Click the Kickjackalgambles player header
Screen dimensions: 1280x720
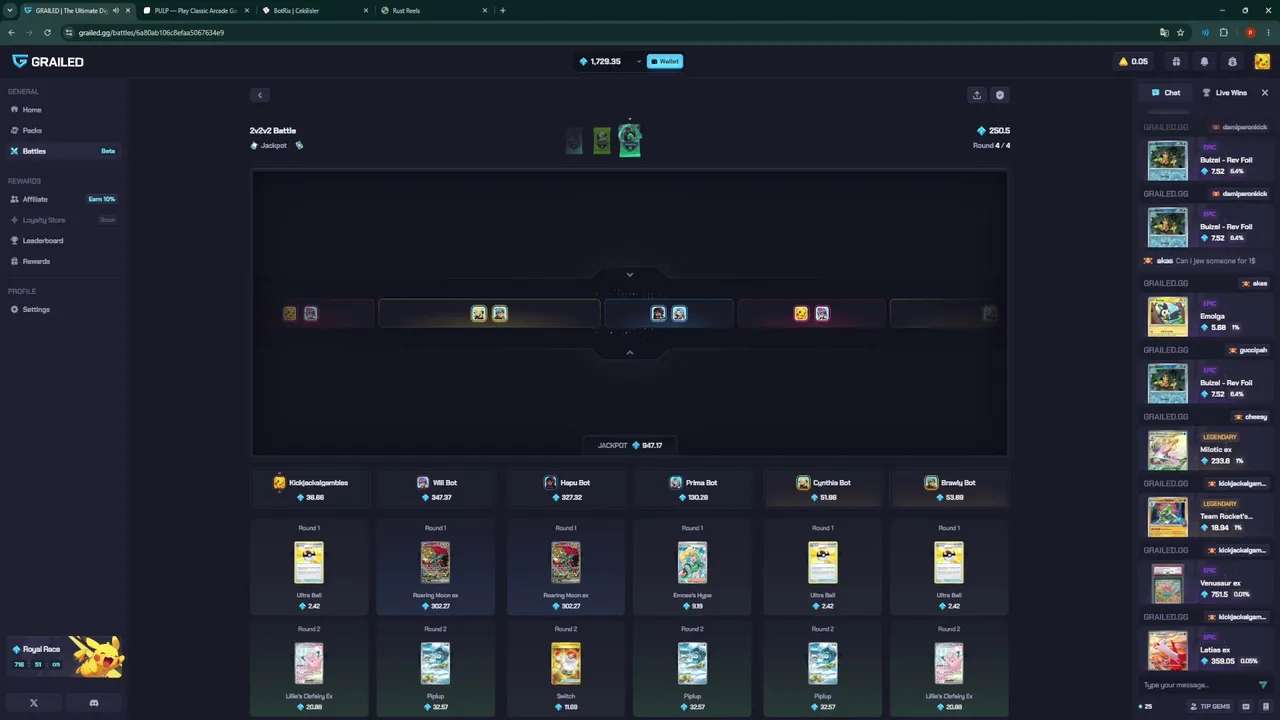(x=309, y=489)
